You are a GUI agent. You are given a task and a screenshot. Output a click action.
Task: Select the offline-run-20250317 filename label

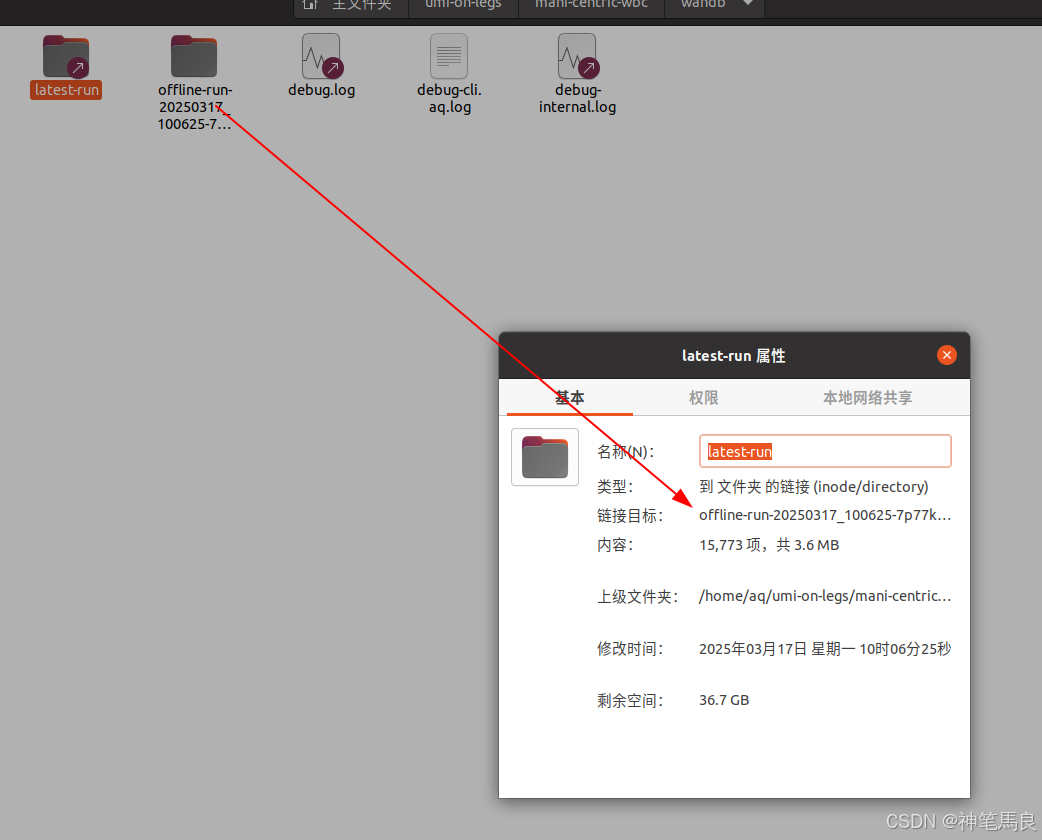(193, 106)
